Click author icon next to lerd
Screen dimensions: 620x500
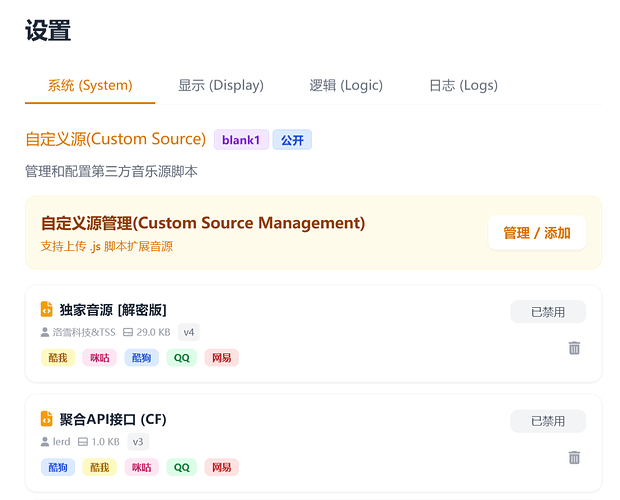point(45,442)
